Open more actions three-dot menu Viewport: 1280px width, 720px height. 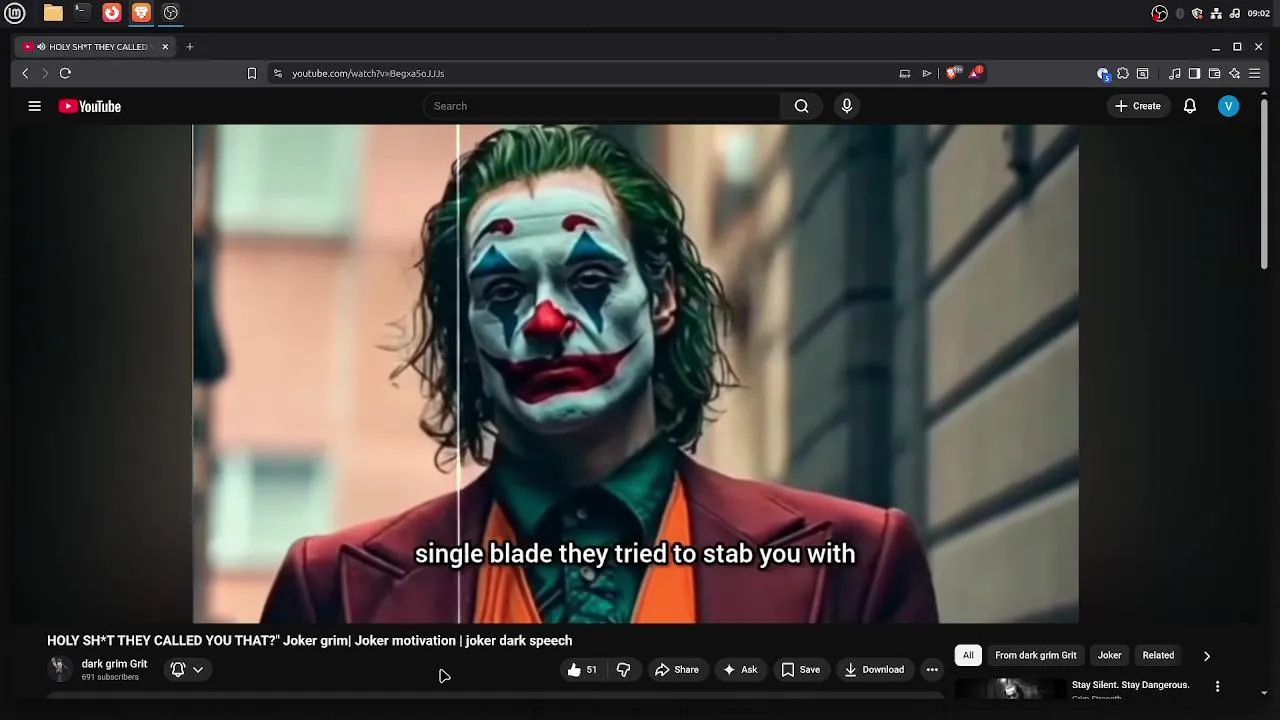click(x=932, y=670)
